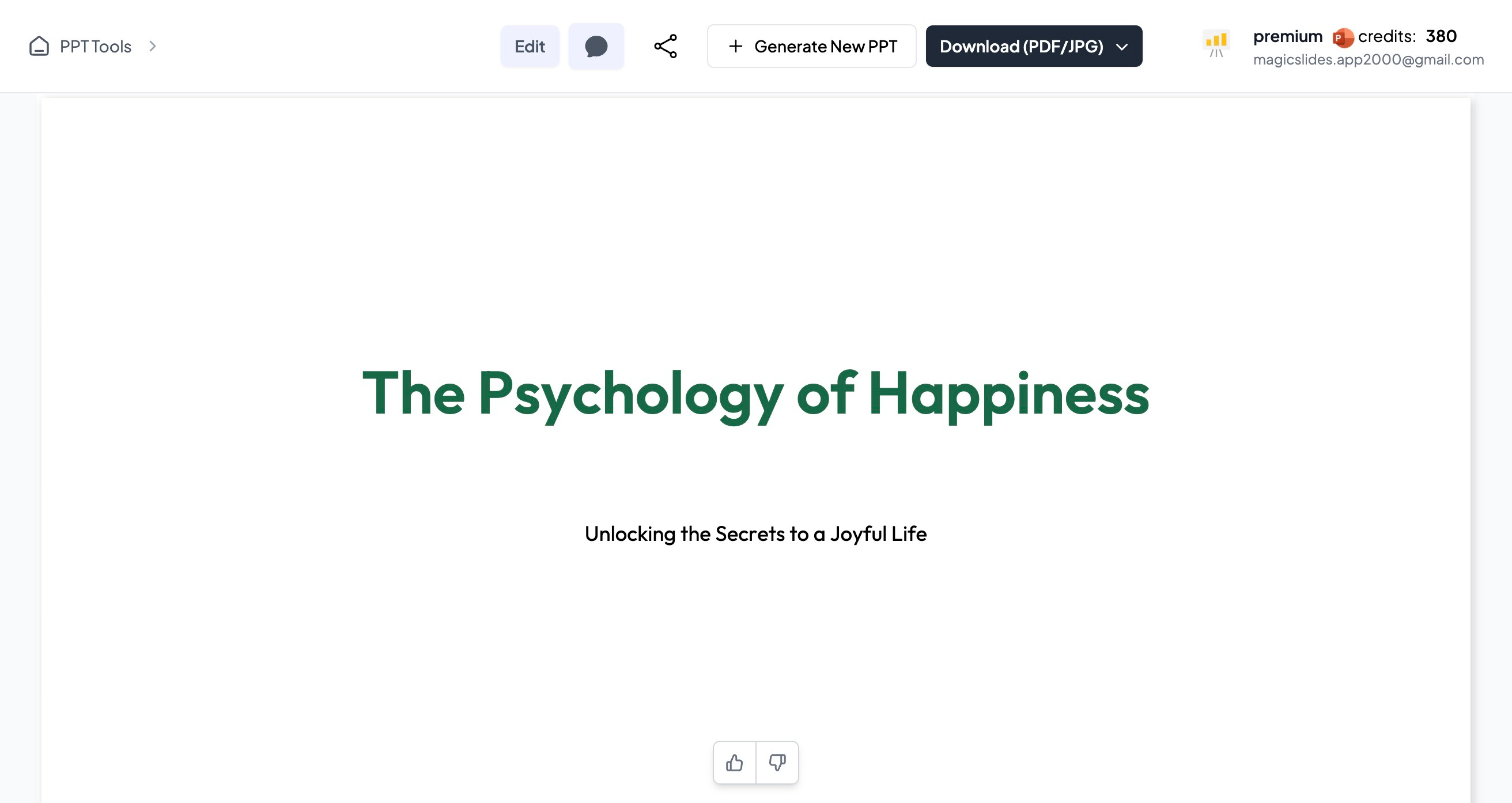Click the share icon
Image resolution: width=1512 pixels, height=803 pixels.
tap(666, 47)
